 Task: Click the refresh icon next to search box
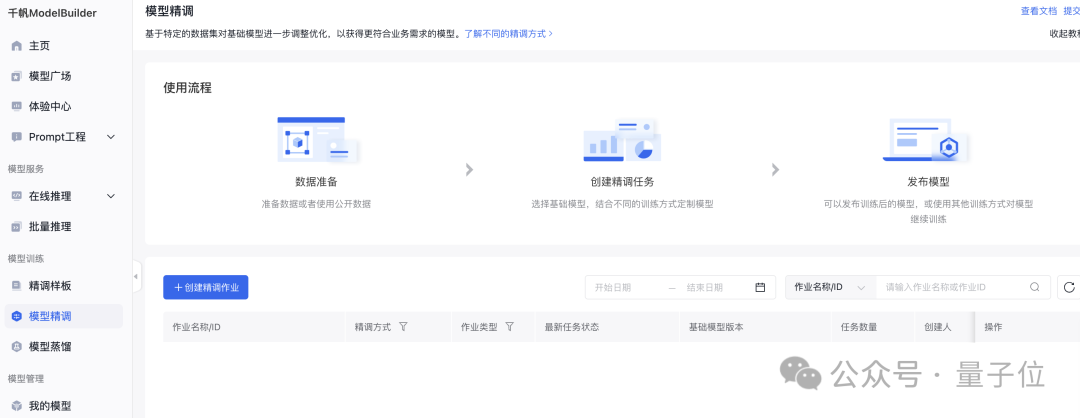point(1069,287)
